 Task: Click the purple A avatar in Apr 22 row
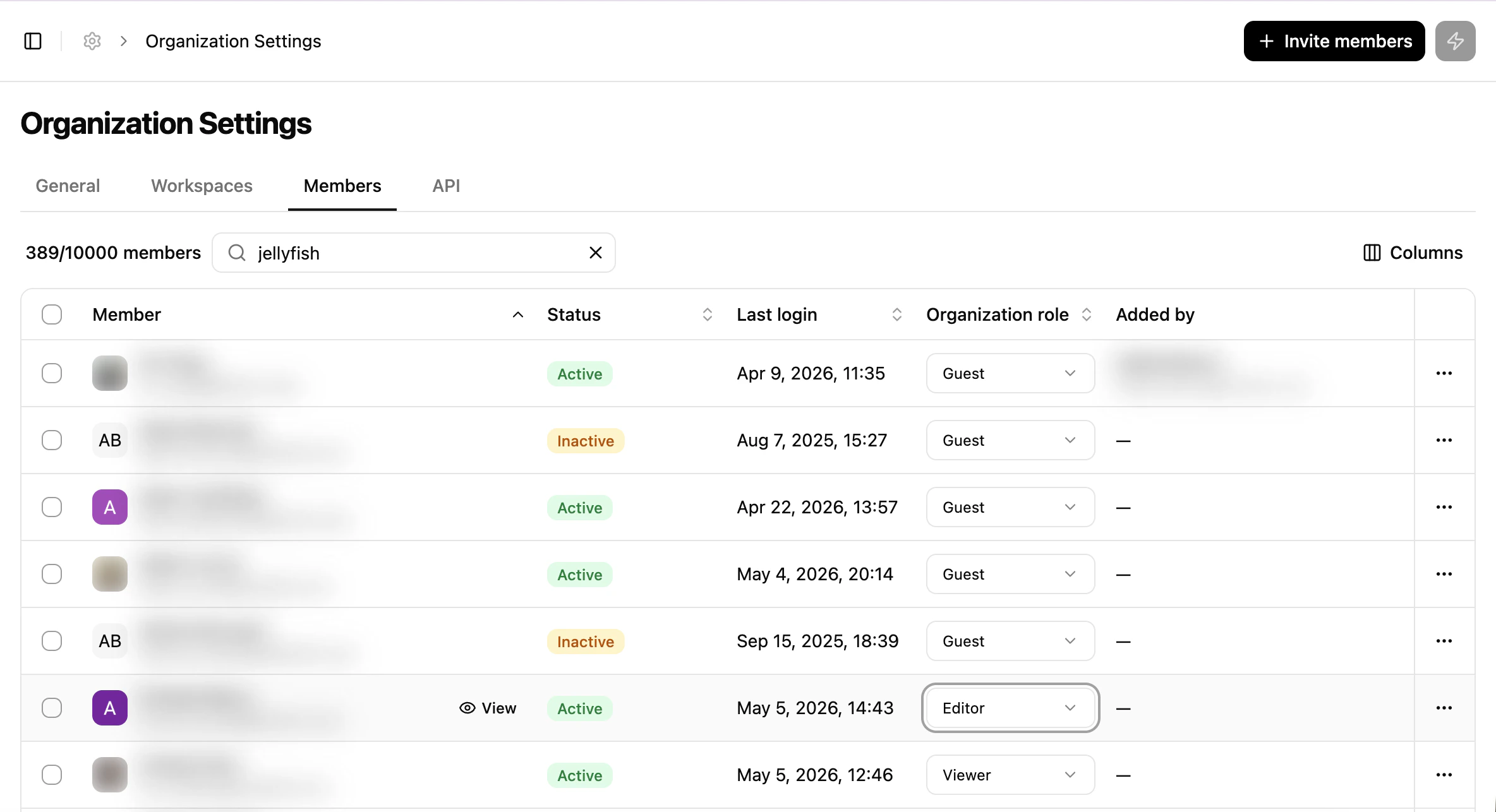[x=110, y=507]
